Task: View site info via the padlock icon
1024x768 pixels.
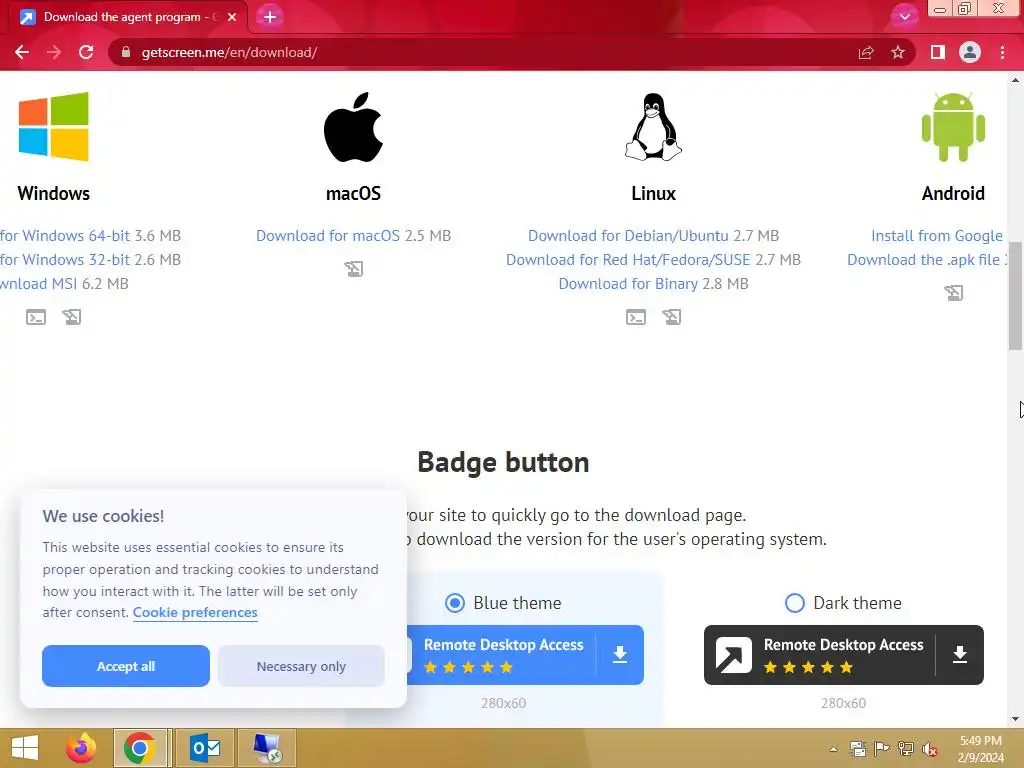Action: pyautogui.click(x=126, y=52)
